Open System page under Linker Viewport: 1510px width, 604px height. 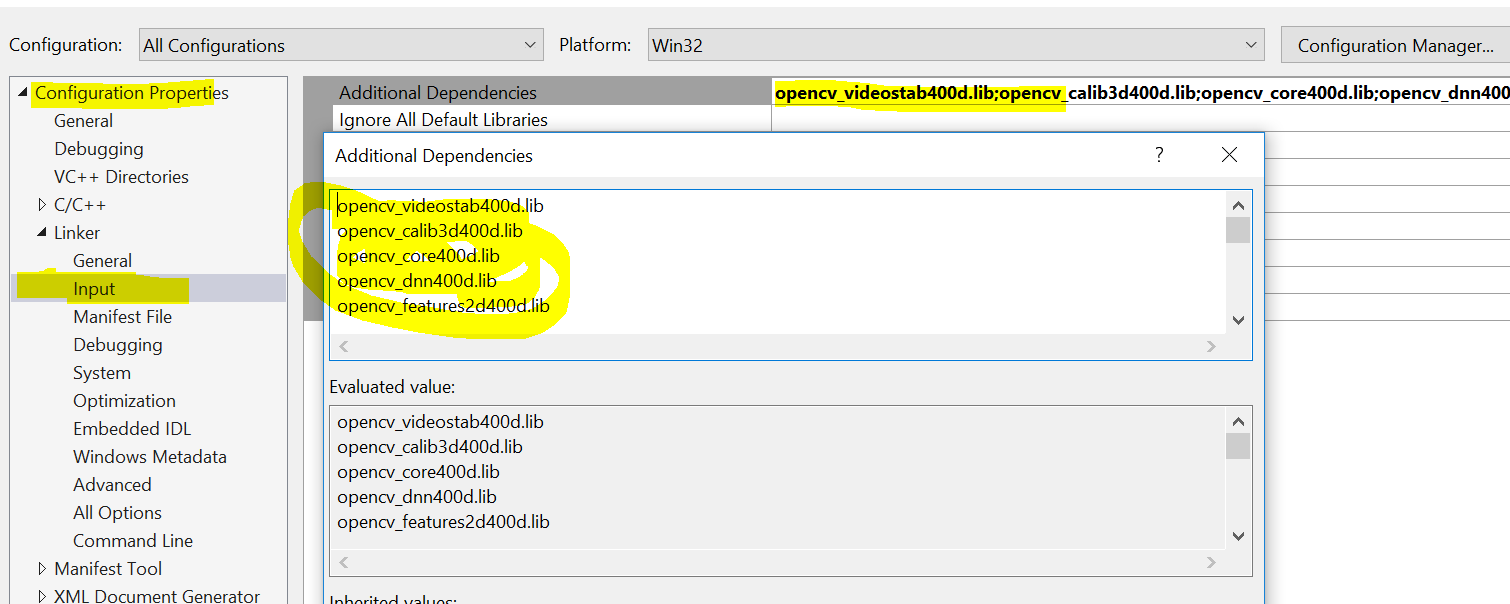102,373
